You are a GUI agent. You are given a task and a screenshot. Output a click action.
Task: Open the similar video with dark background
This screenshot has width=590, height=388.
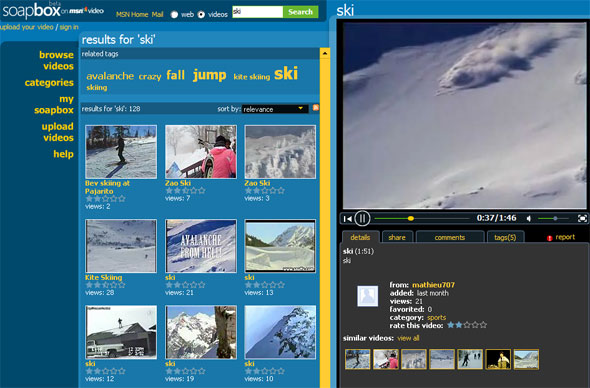[498, 359]
